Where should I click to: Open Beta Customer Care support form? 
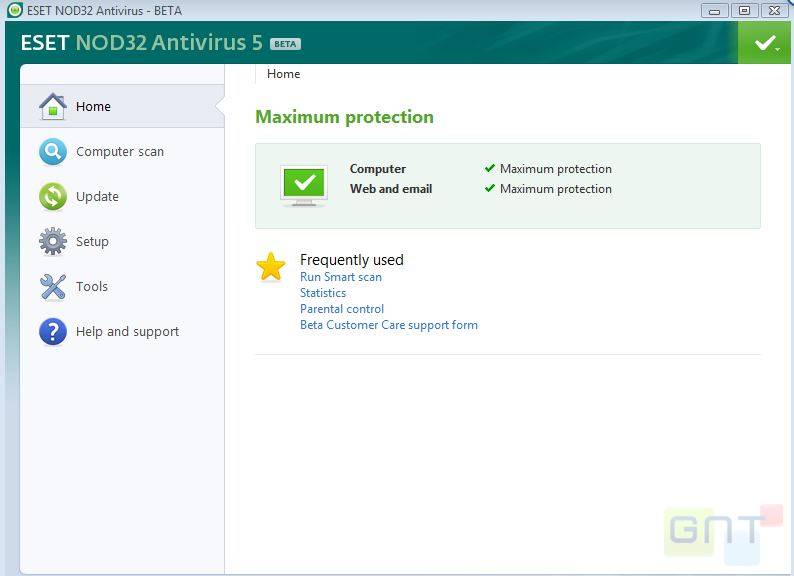point(389,325)
